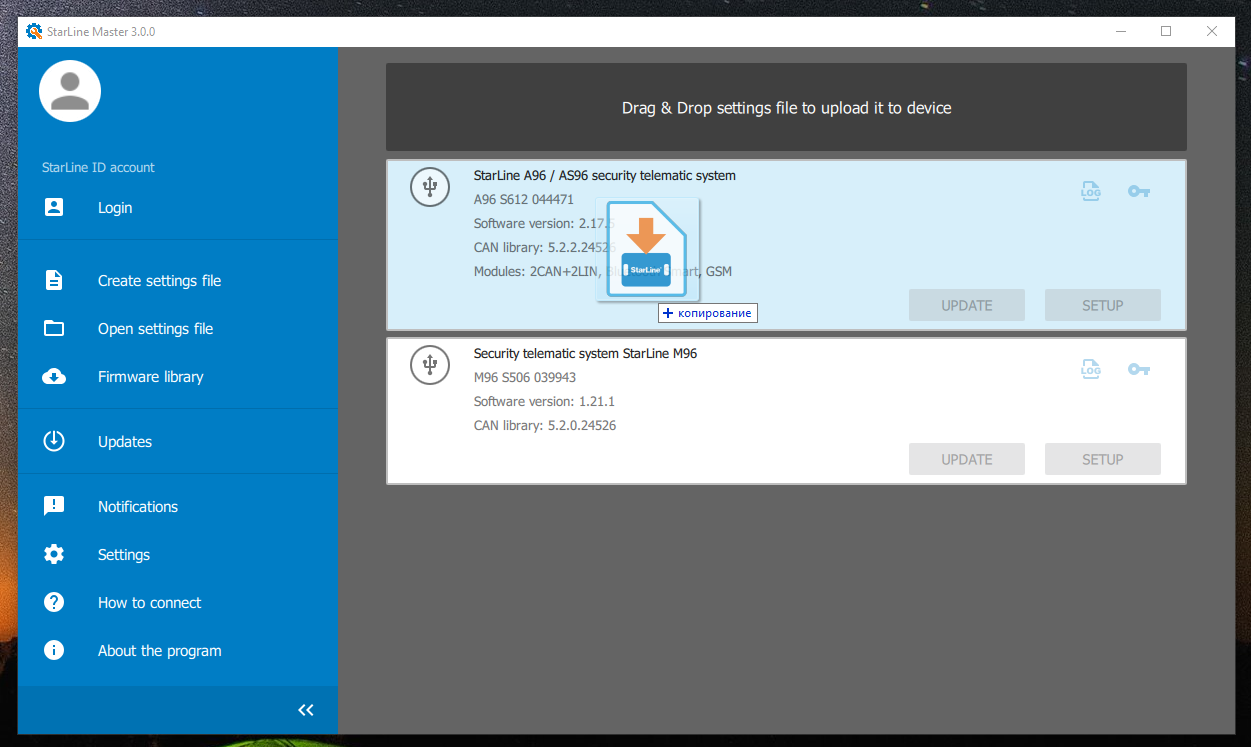Click the Create settings file document icon
This screenshot has height=747, width=1251.
point(54,281)
